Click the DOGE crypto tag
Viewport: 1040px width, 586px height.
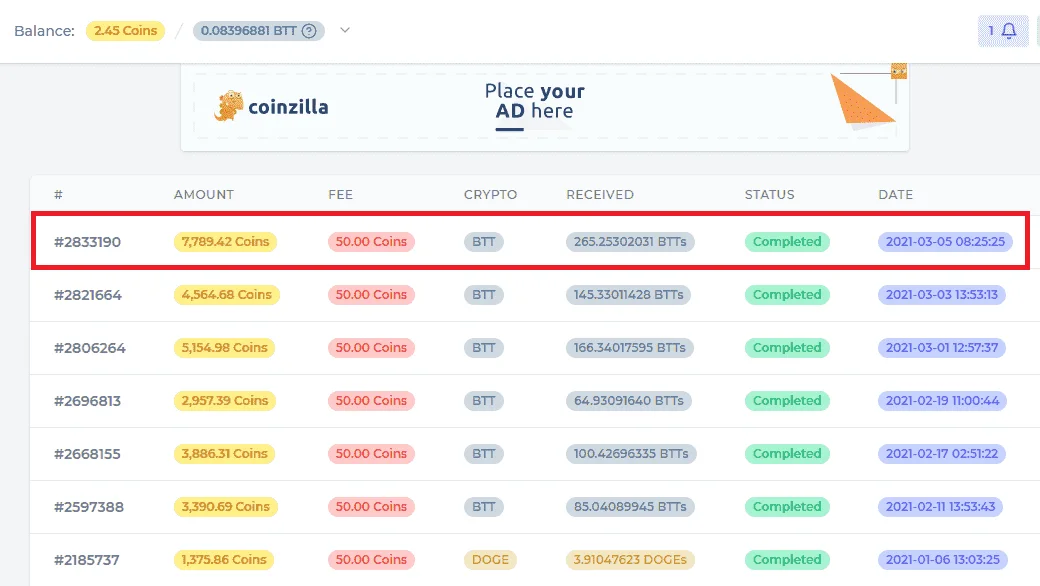point(490,559)
